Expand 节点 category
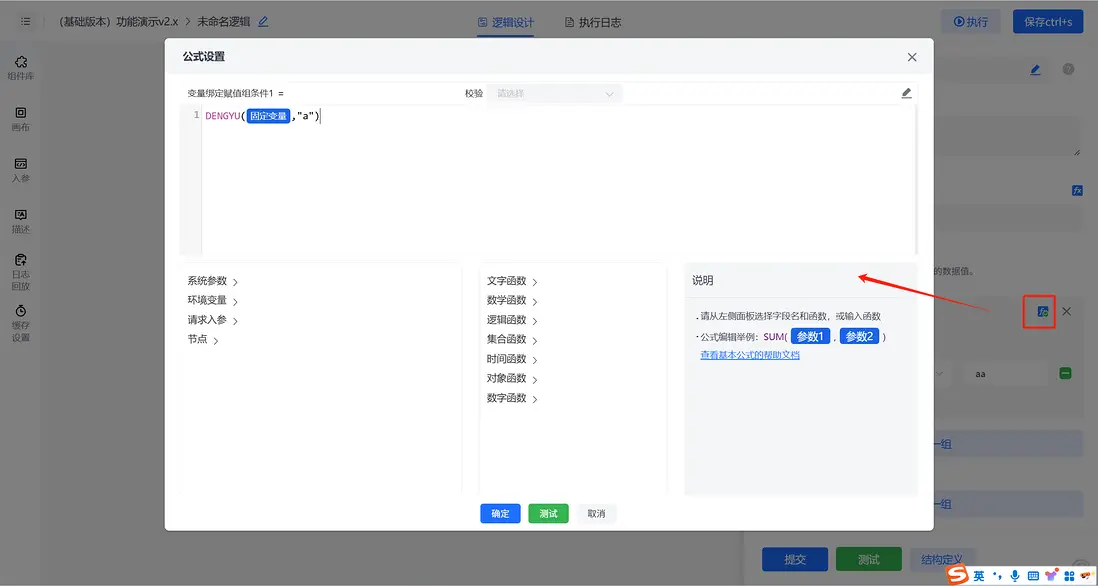This screenshot has height=586, width=1098. [x=202, y=340]
